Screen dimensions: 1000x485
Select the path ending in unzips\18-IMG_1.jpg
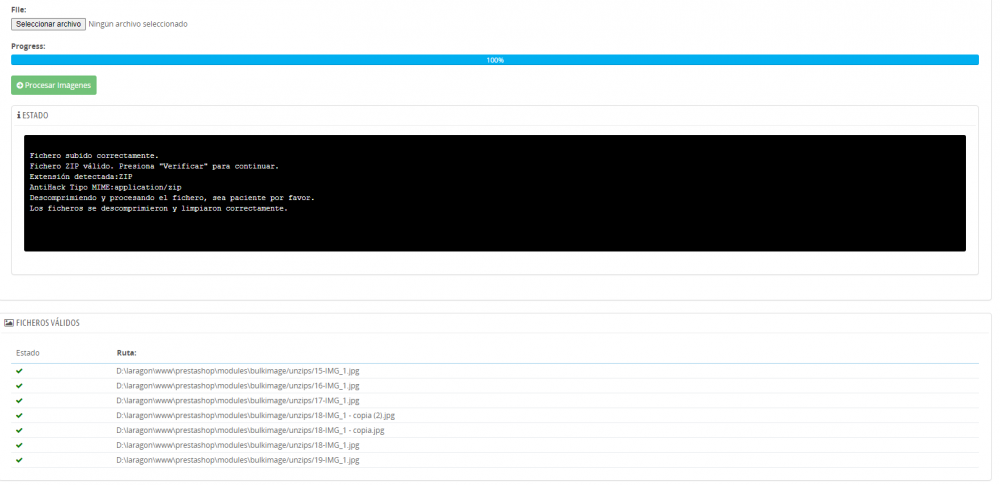coord(238,445)
